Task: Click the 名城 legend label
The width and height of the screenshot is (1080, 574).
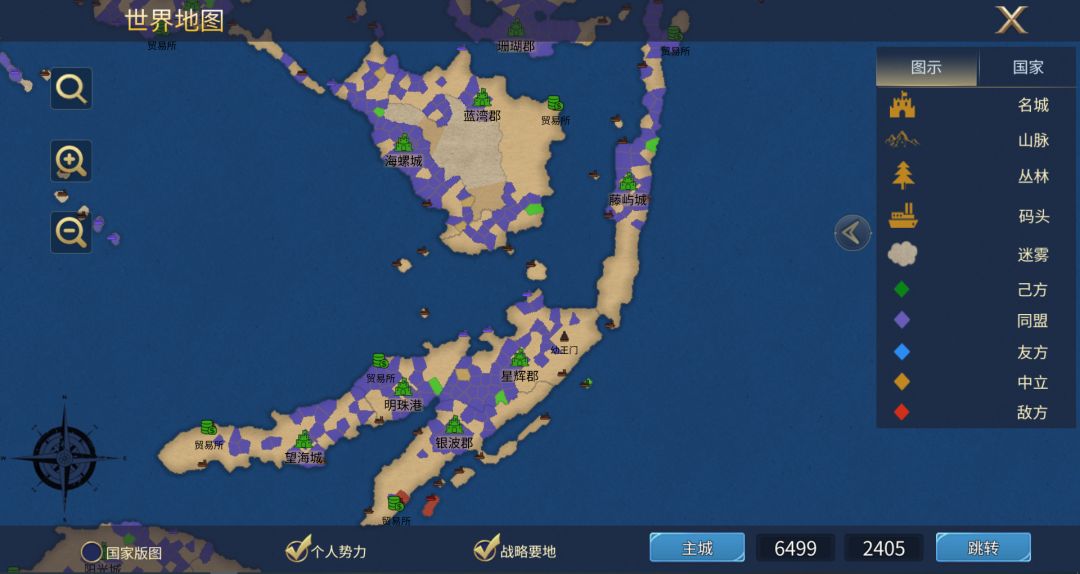Action: pyautogui.click(x=1033, y=105)
